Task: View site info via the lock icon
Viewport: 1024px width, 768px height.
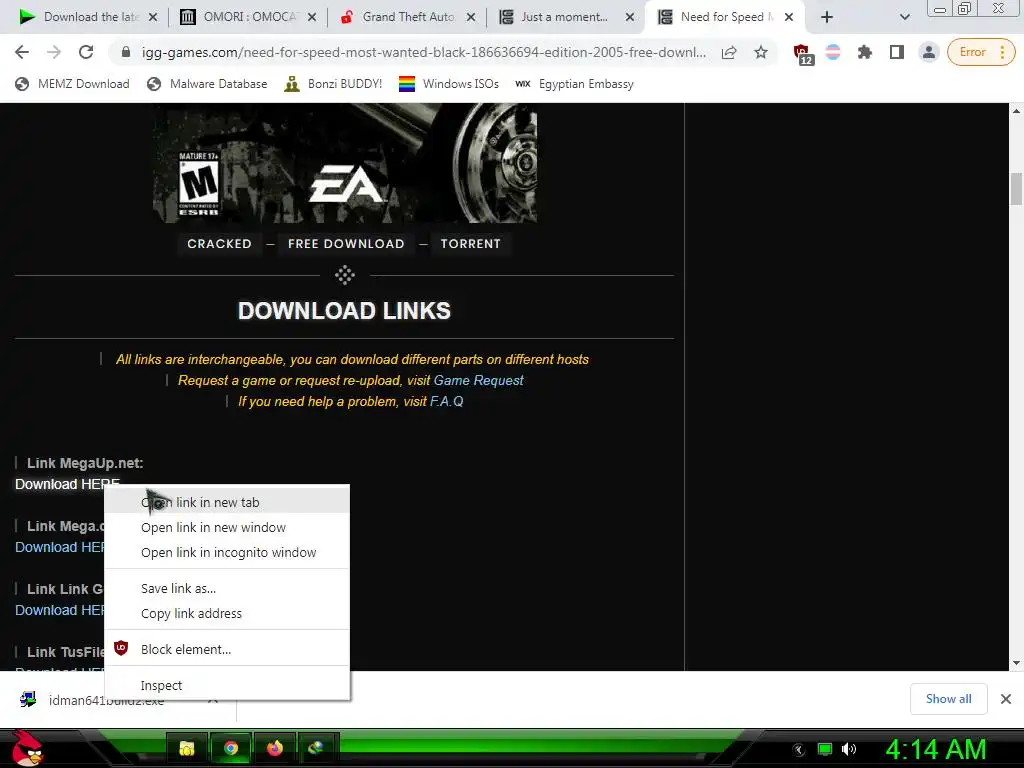Action: 126,52
